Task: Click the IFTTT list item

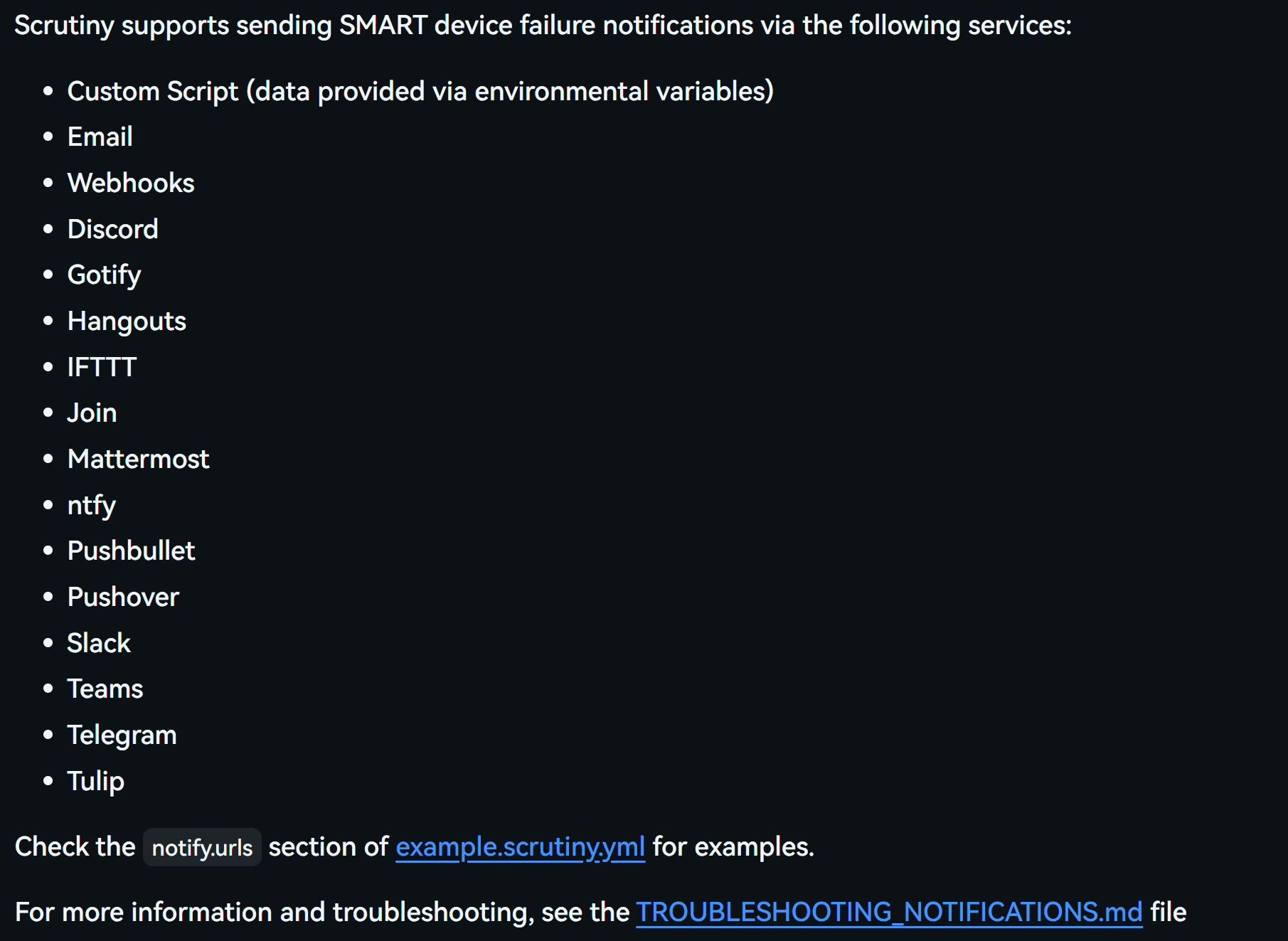Action: tap(102, 367)
